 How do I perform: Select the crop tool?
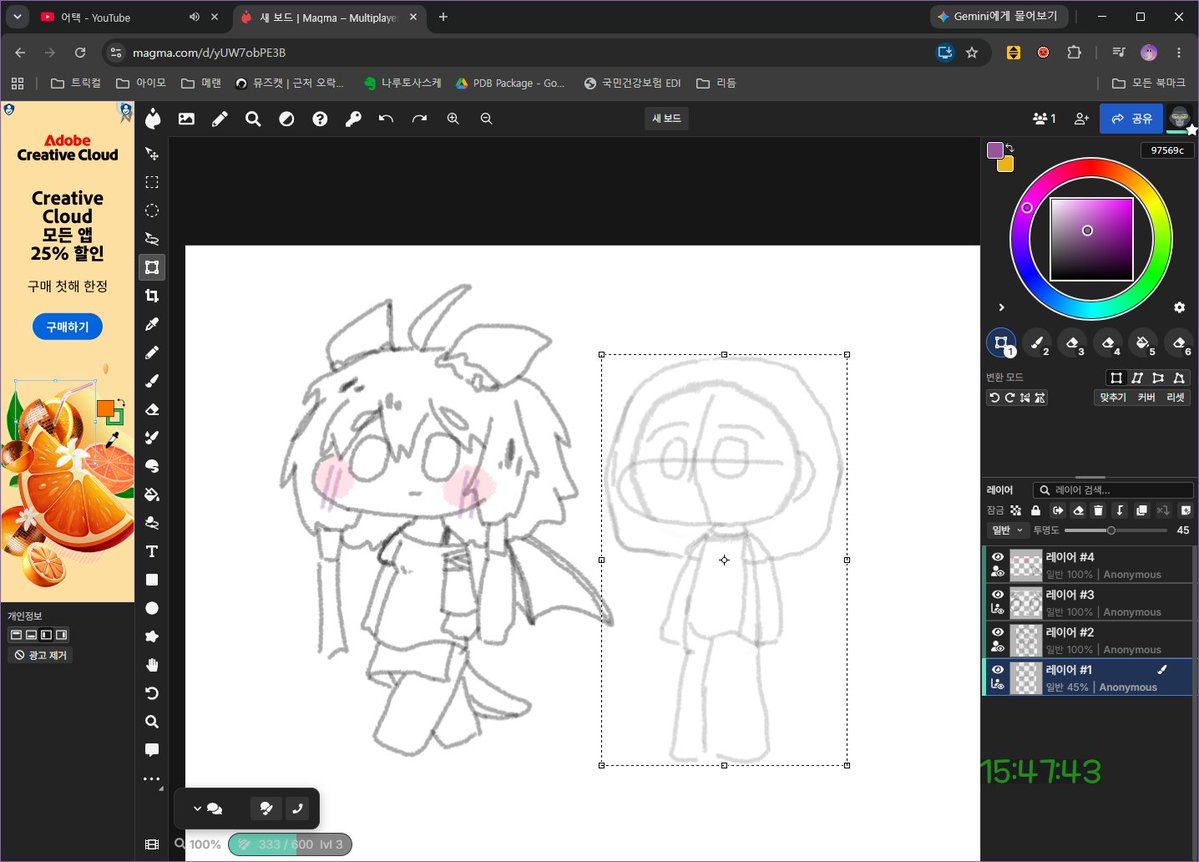pos(152,296)
